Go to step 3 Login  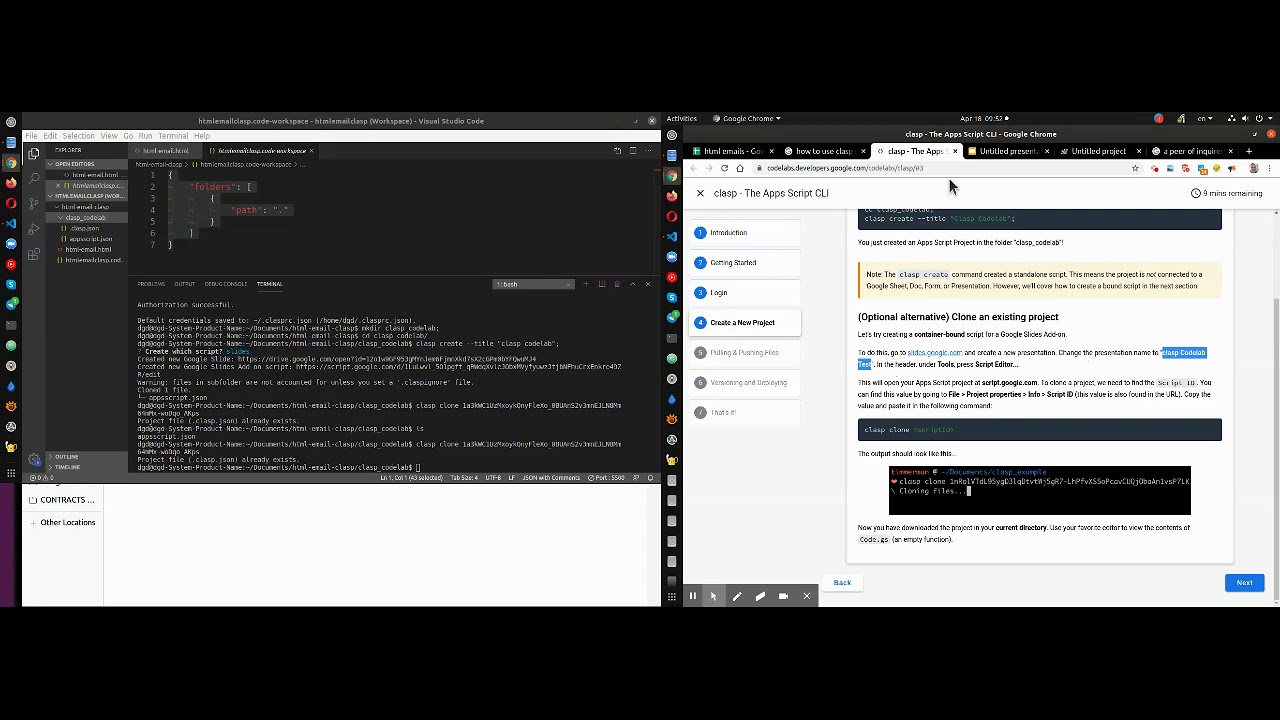(742, 293)
